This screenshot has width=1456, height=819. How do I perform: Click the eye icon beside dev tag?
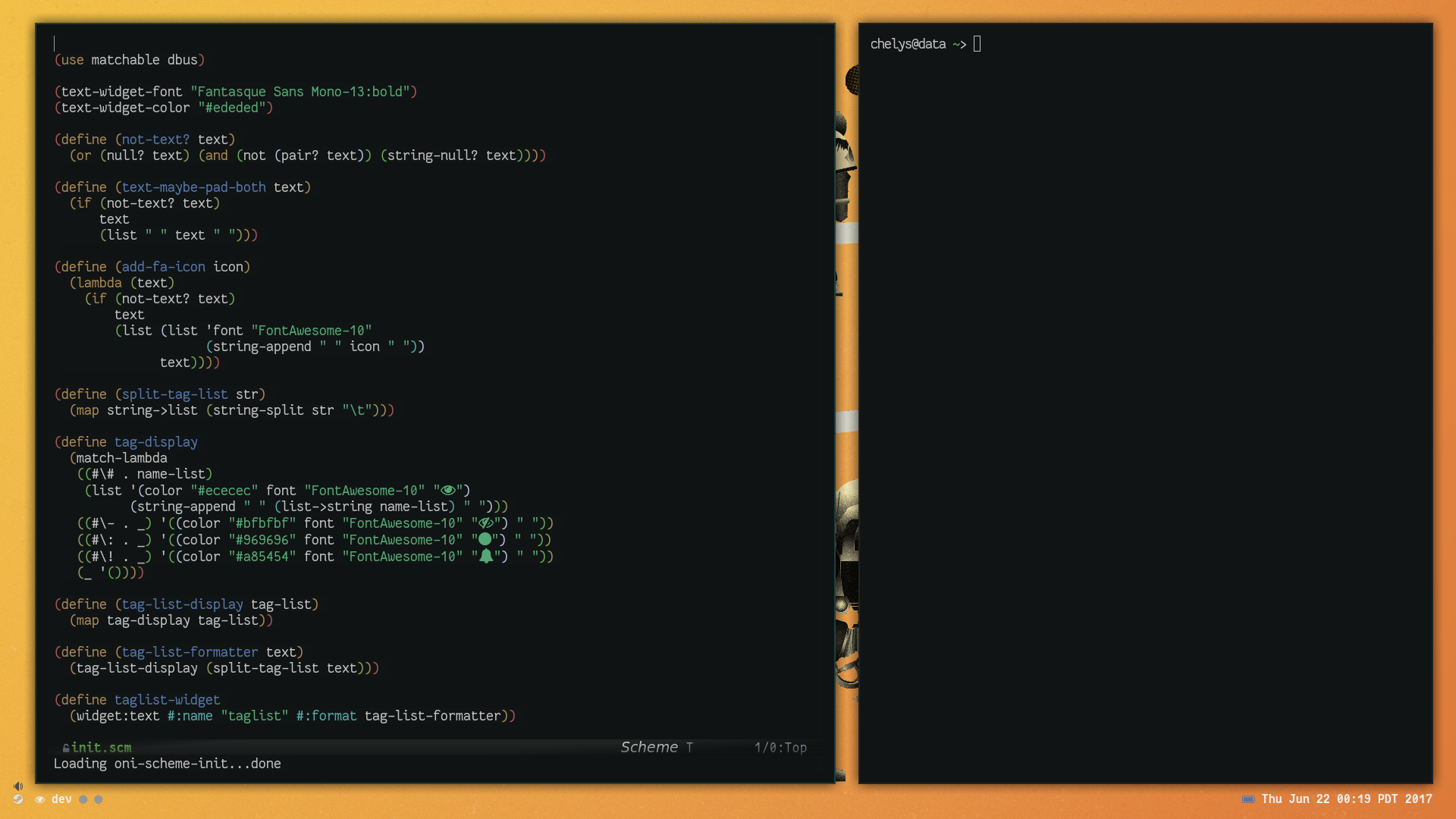[39, 799]
